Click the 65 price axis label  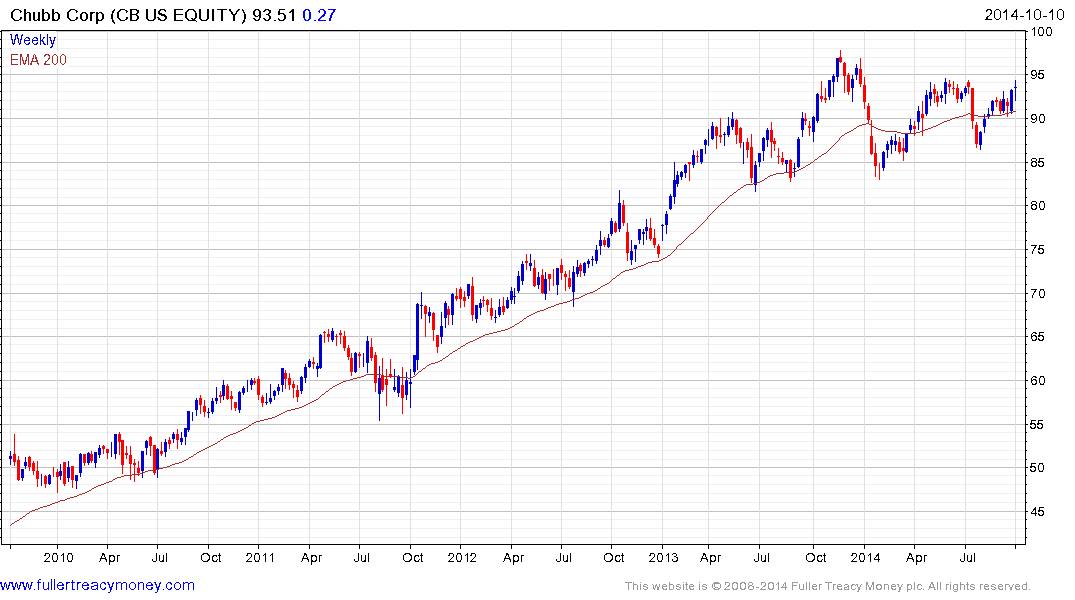click(x=1039, y=337)
